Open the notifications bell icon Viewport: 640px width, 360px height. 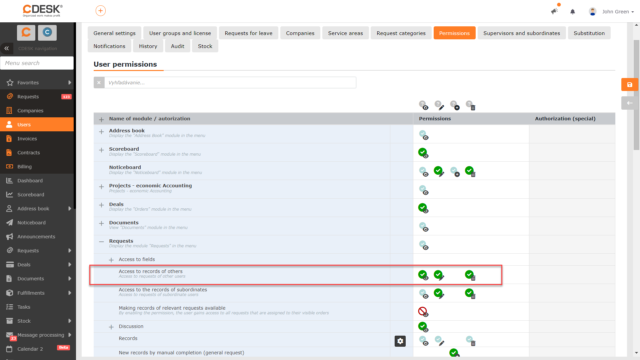[x=573, y=12]
